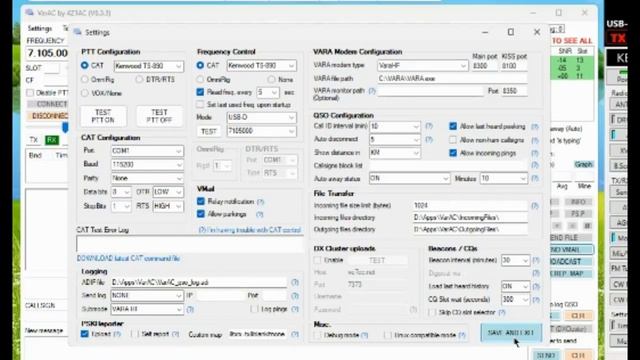This screenshot has height=360, width=640.
Task: Enable Allow non-ham callsigns
Action: tap(453, 140)
